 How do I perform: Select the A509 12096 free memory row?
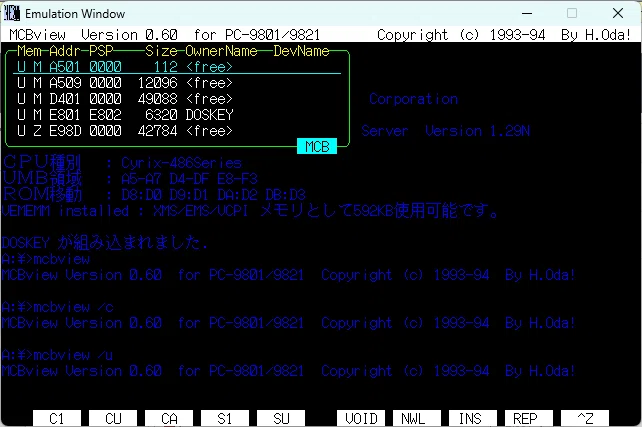tap(177, 83)
